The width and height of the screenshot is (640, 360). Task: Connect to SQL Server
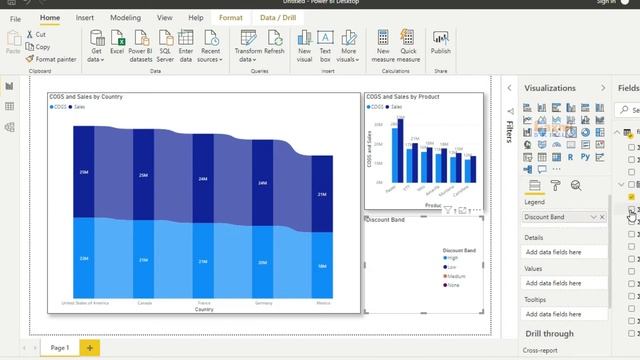tap(165, 46)
